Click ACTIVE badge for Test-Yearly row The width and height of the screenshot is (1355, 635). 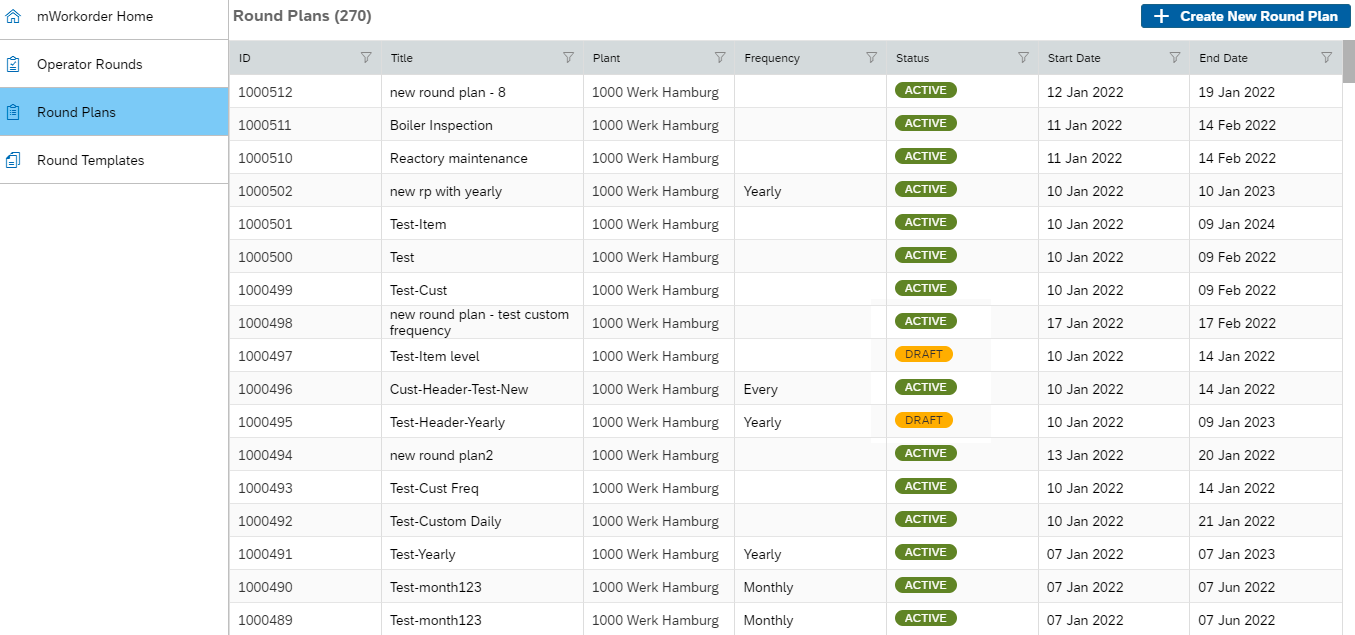click(x=925, y=552)
